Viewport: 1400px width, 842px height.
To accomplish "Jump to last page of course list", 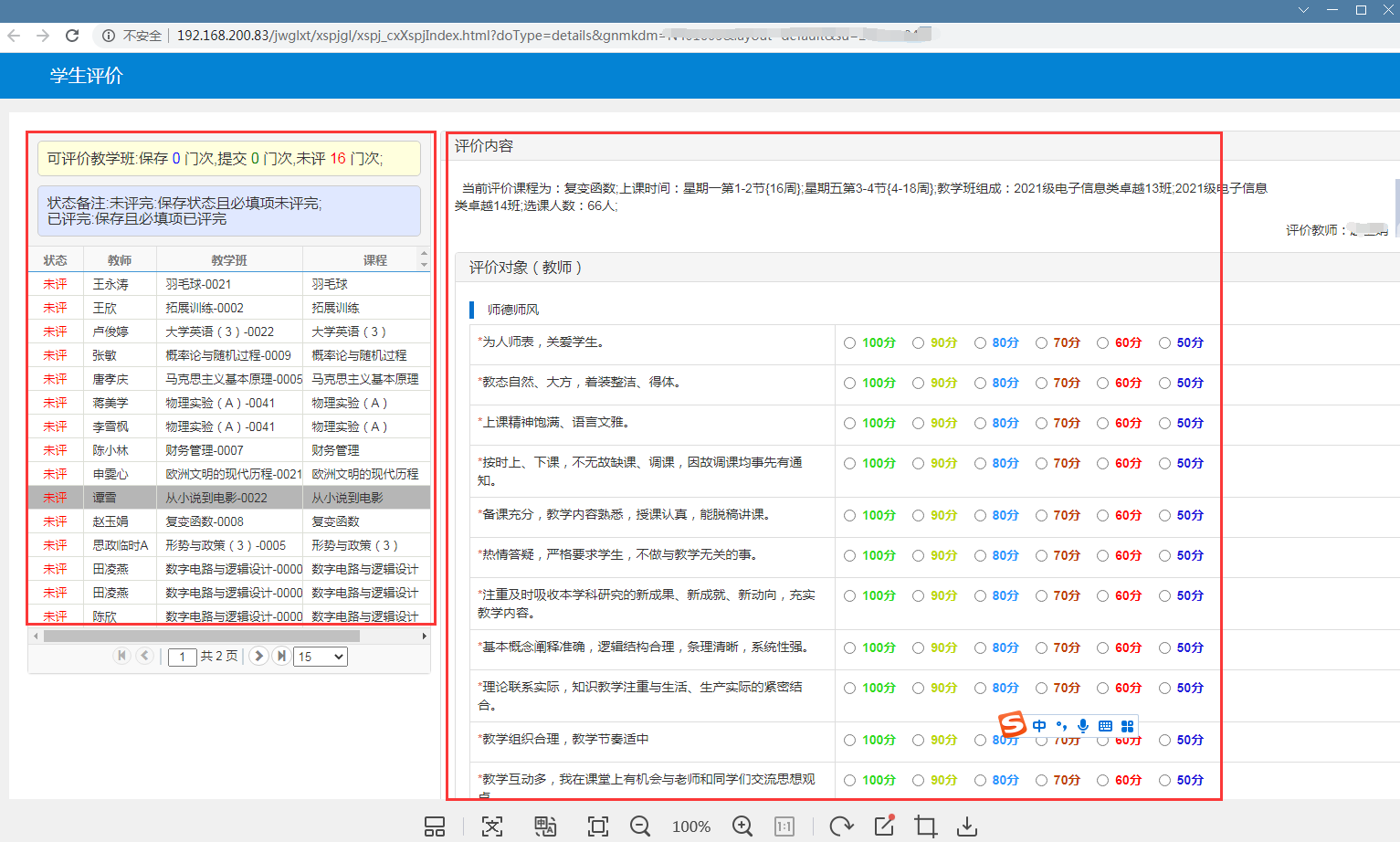I will pyautogui.click(x=281, y=656).
